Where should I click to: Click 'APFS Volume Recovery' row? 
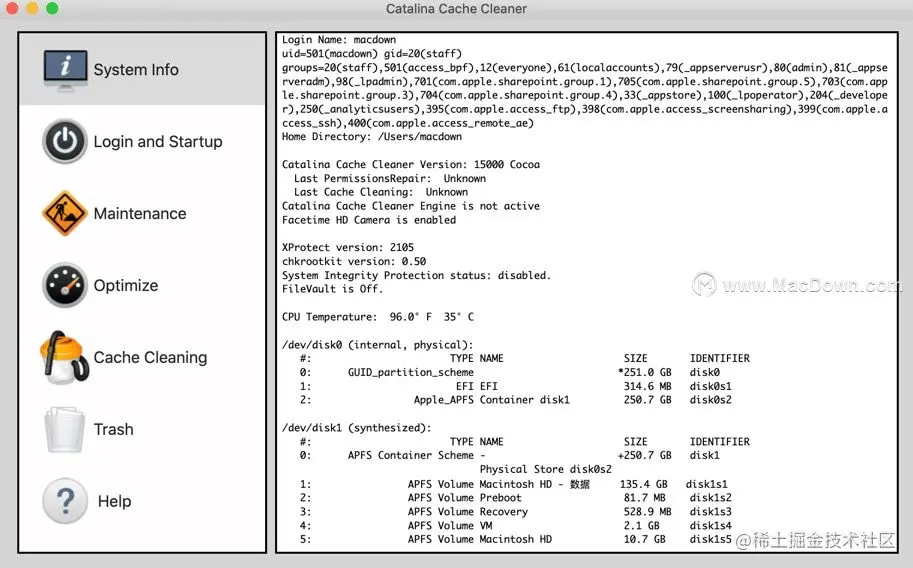[x=516, y=511]
